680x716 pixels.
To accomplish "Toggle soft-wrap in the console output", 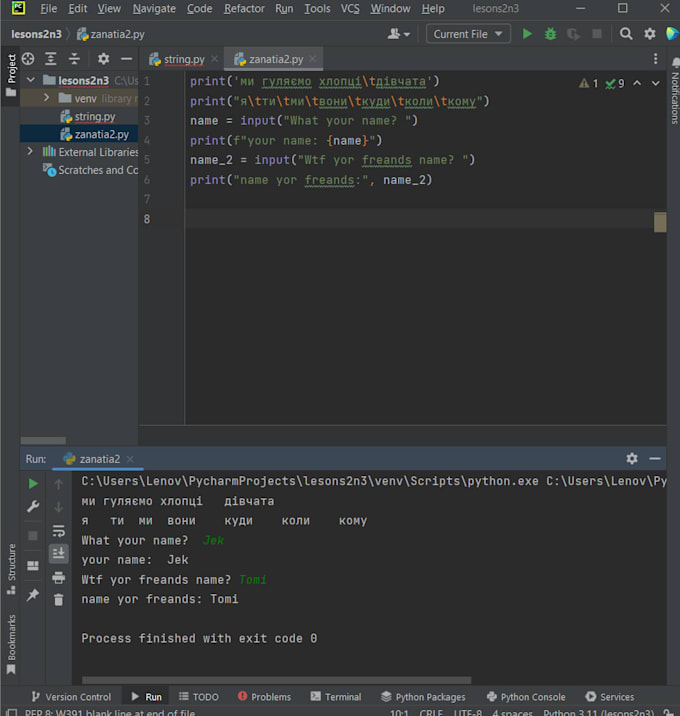I will coord(59,530).
